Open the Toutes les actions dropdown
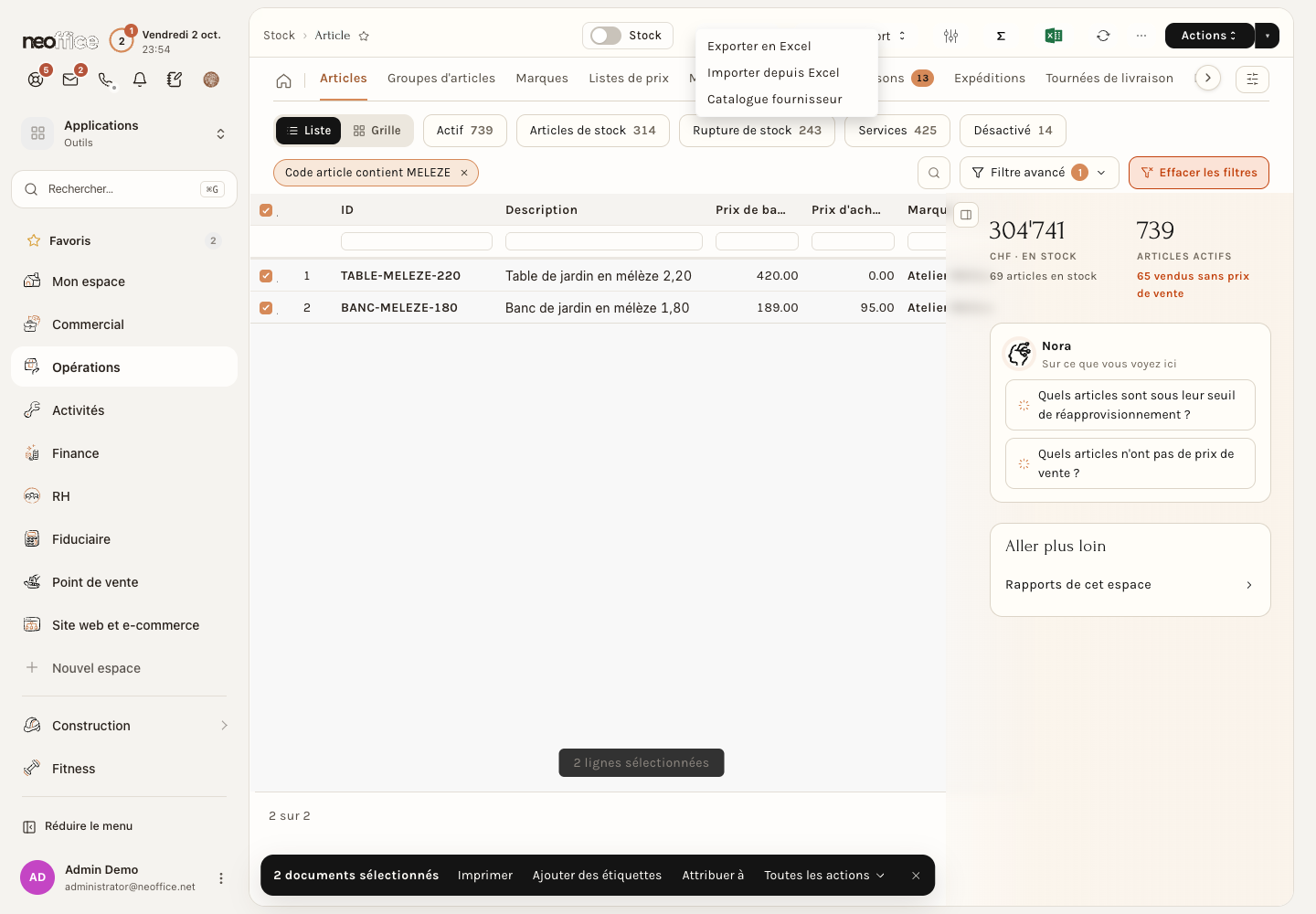 pyautogui.click(x=824, y=876)
